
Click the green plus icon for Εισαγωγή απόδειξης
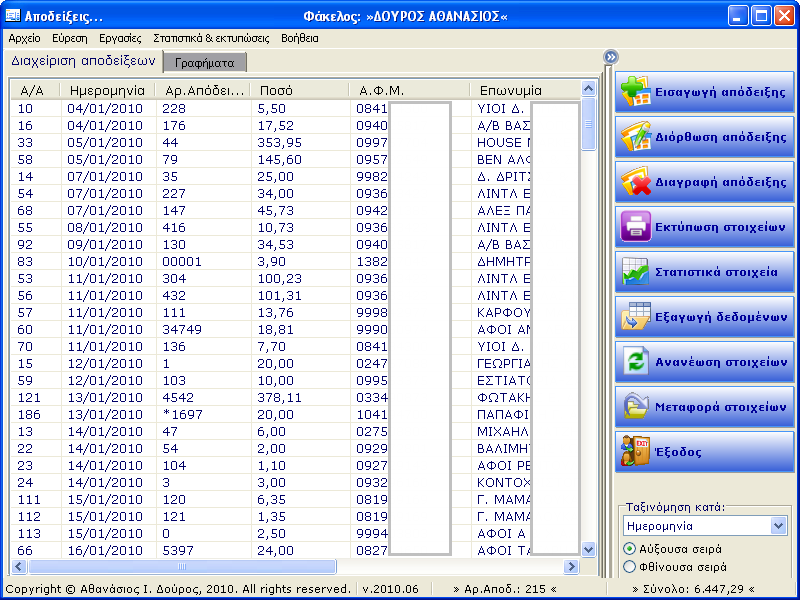[635, 92]
